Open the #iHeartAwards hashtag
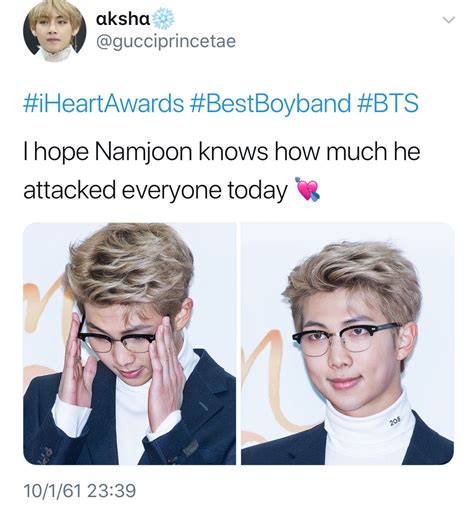474x509 pixels. [104, 103]
